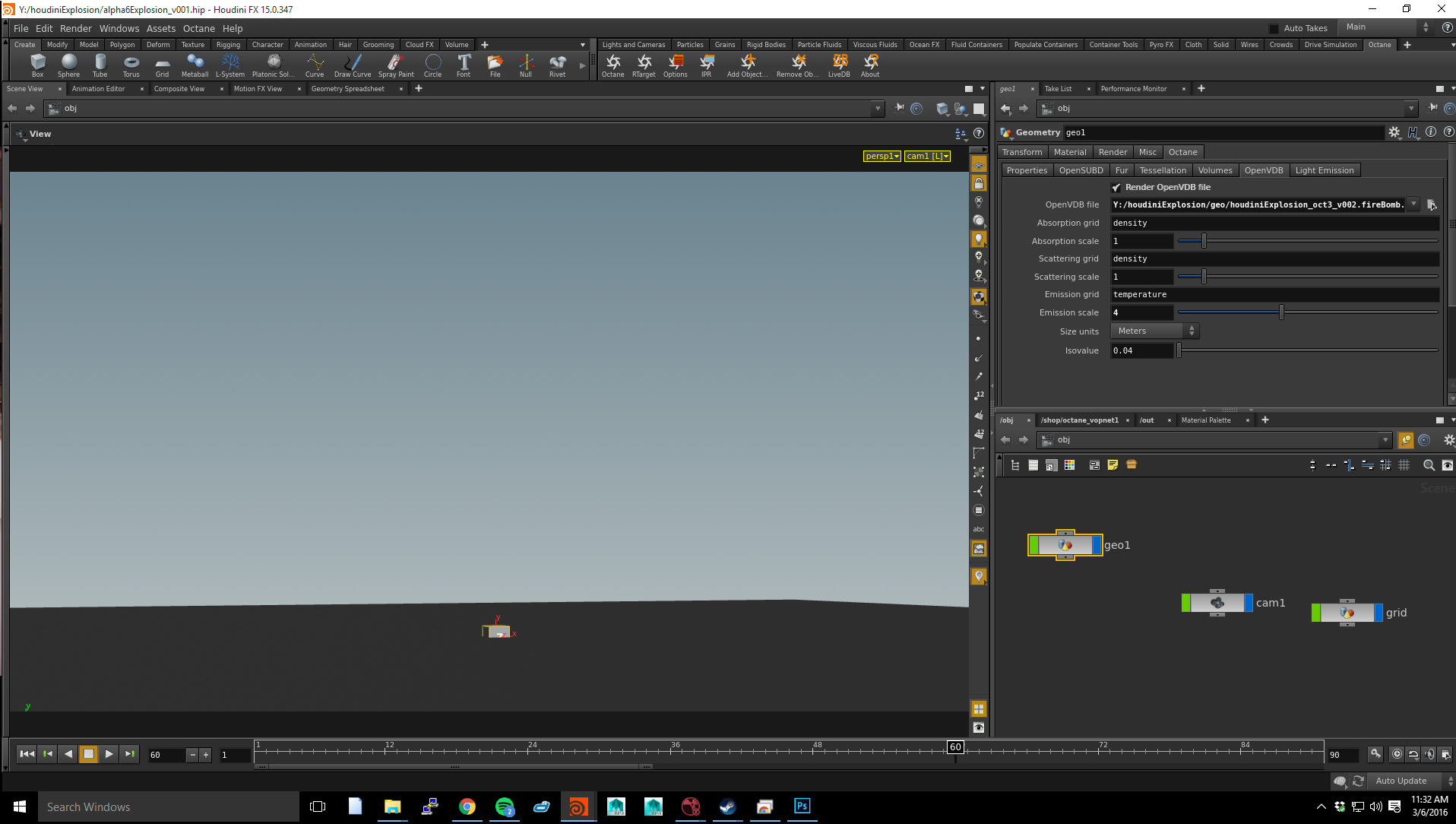Image resolution: width=1456 pixels, height=824 pixels.
Task: Adjust the Emission scale slider
Action: tap(1307, 312)
